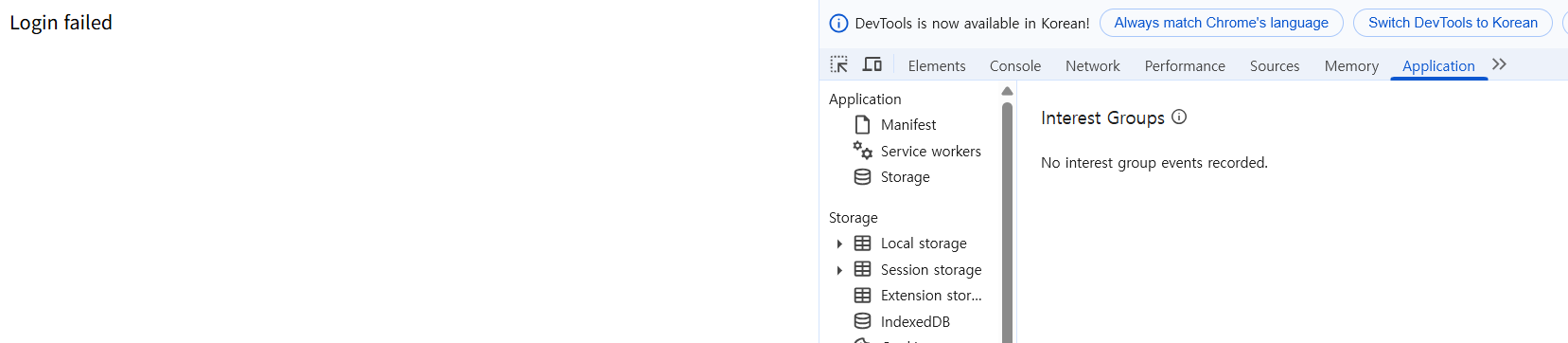Click the Storage database icon under Application
The height and width of the screenshot is (343, 1568).
point(862,176)
